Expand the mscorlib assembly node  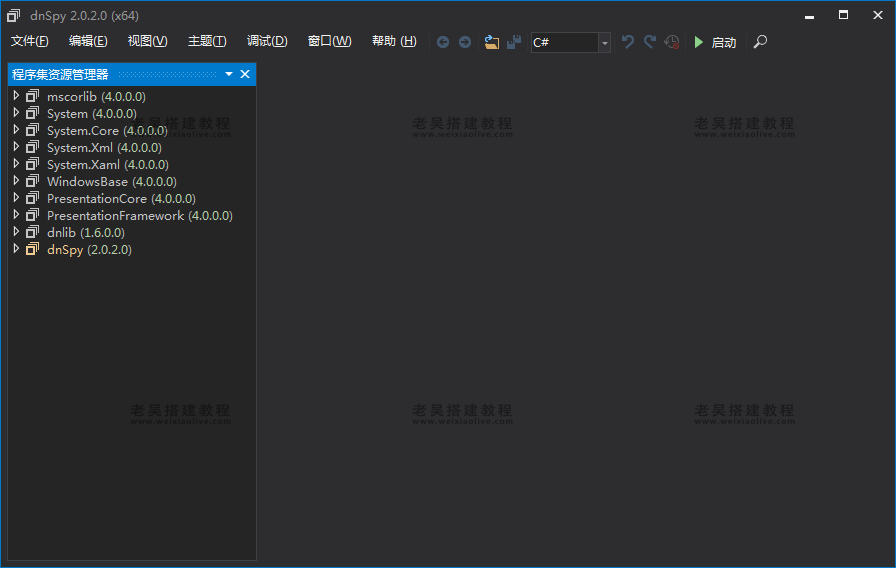click(16, 96)
